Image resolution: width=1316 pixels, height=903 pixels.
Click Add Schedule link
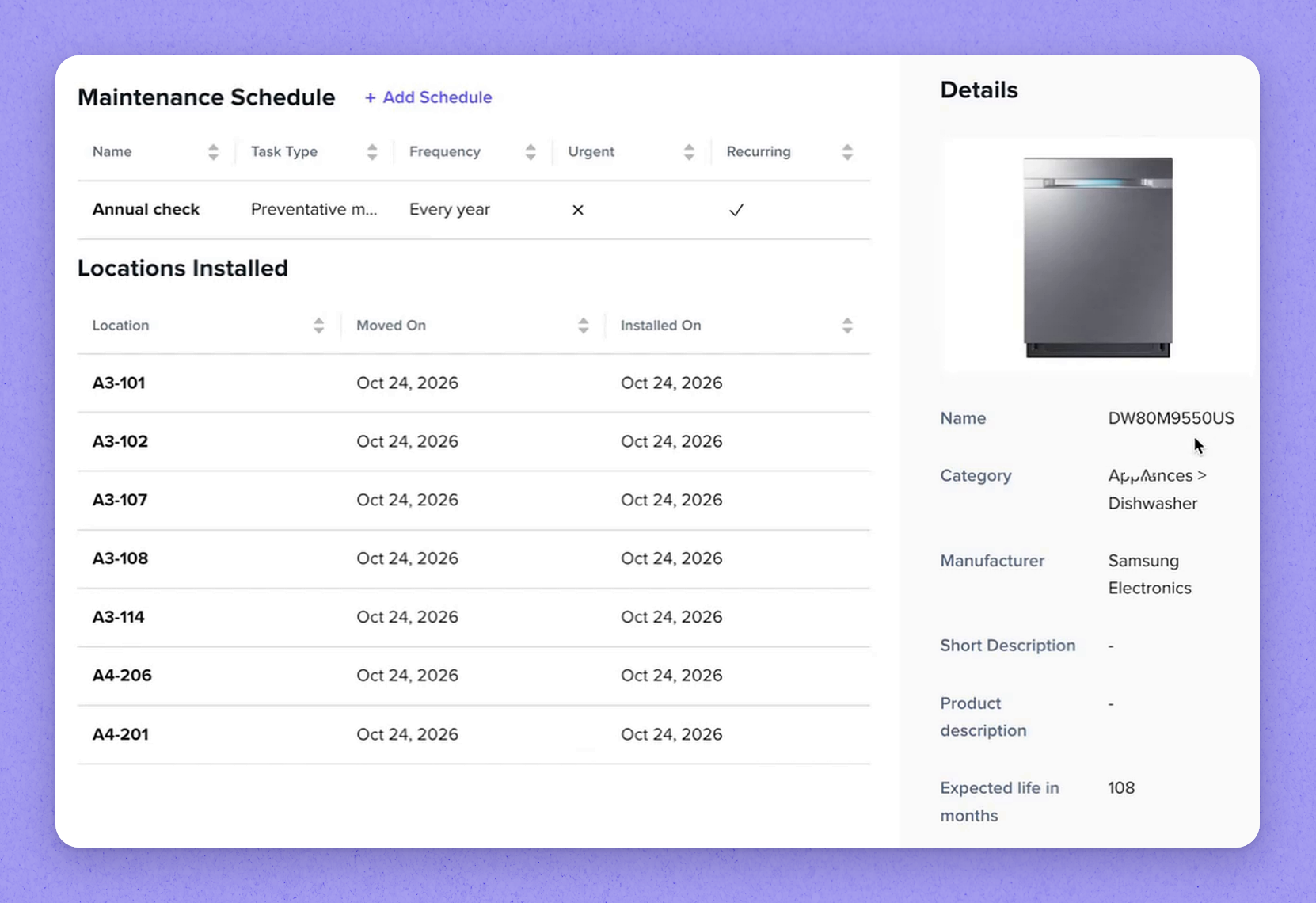coord(428,97)
